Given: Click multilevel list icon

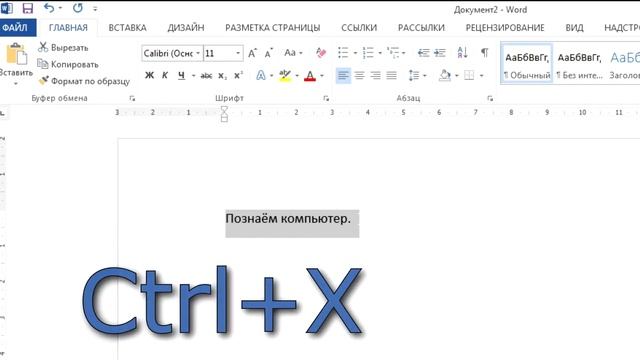Looking at the screenshot, I should point(393,53).
